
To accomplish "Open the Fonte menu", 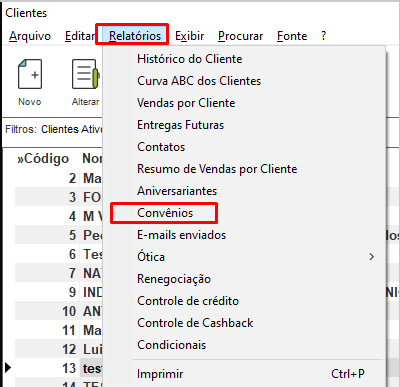I will (292, 36).
